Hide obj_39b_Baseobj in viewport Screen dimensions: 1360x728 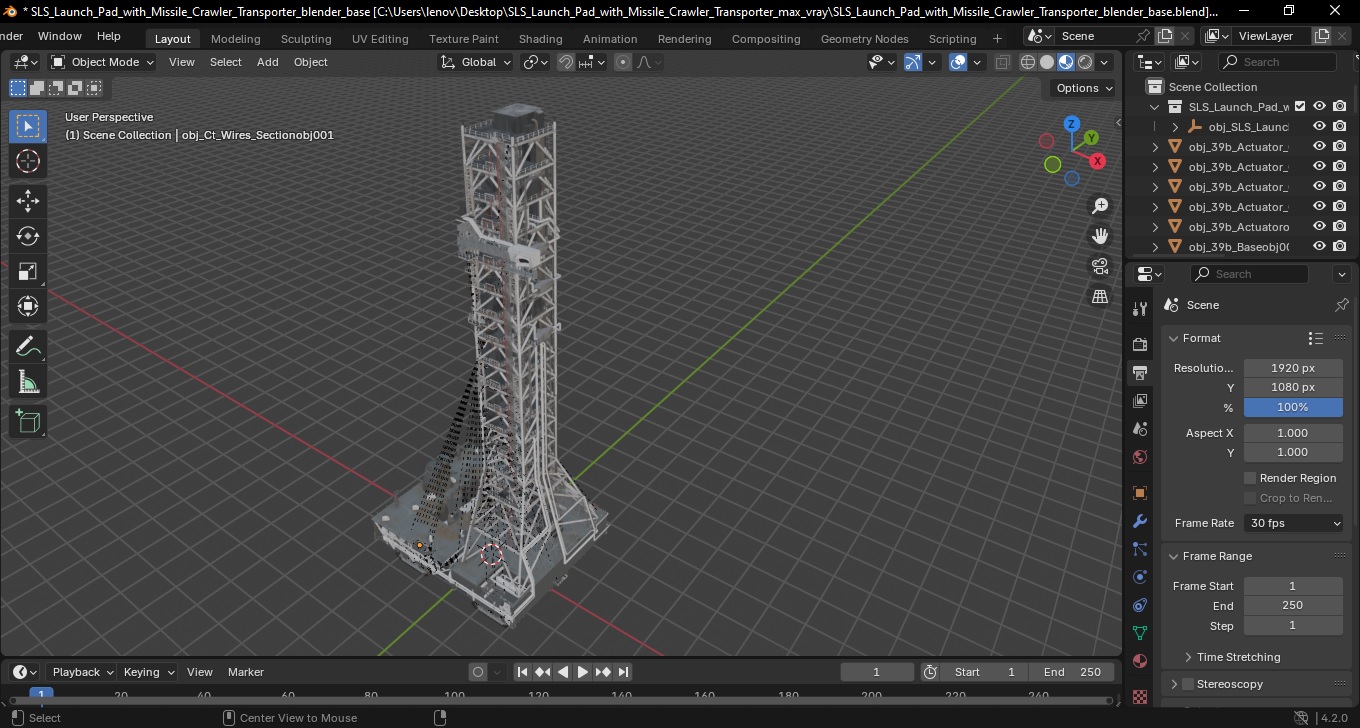(1319, 246)
